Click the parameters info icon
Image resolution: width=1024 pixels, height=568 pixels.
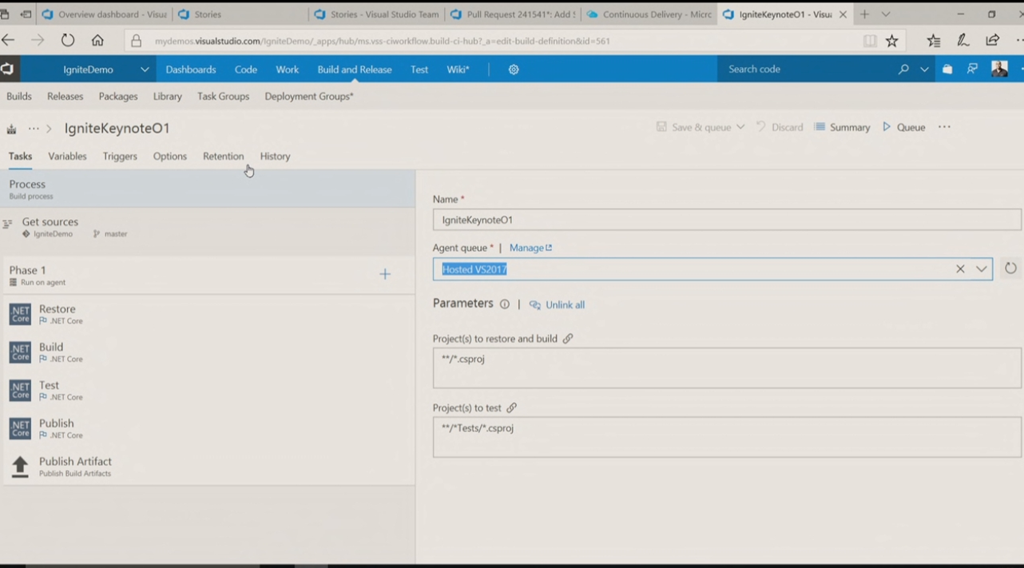click(504, 304)
